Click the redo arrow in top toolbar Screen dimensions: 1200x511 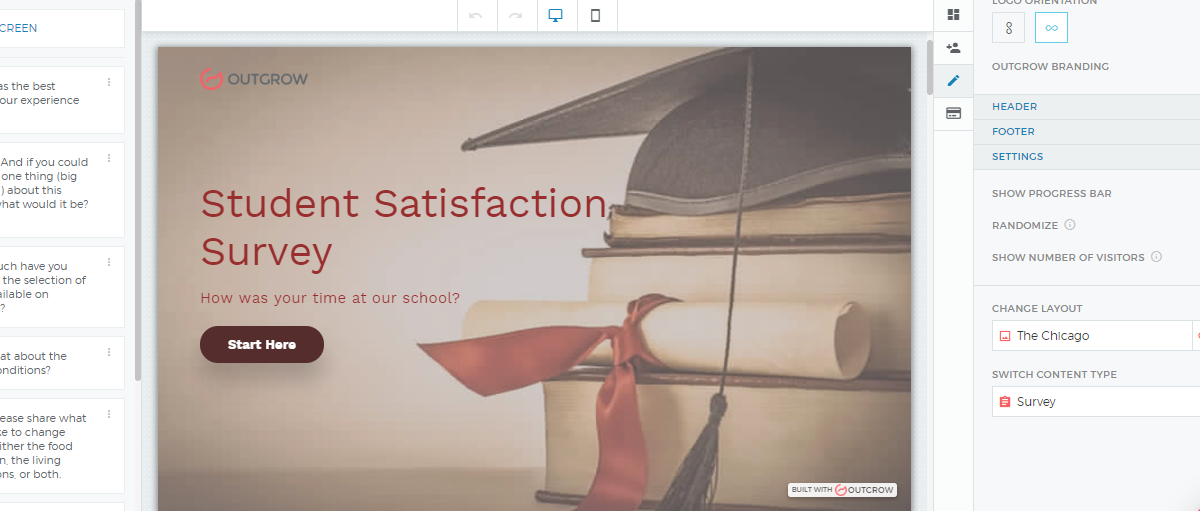[516, 15]
